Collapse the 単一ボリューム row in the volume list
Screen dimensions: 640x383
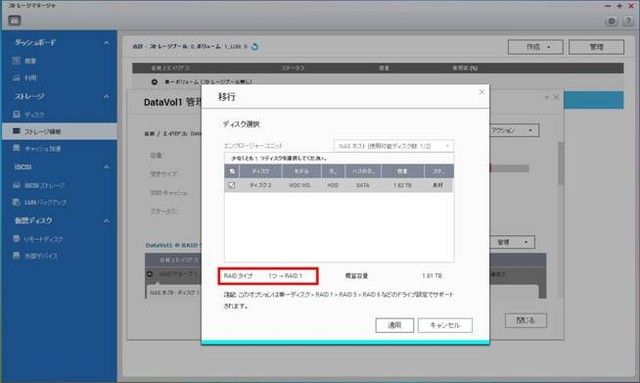tap(154, 82)
